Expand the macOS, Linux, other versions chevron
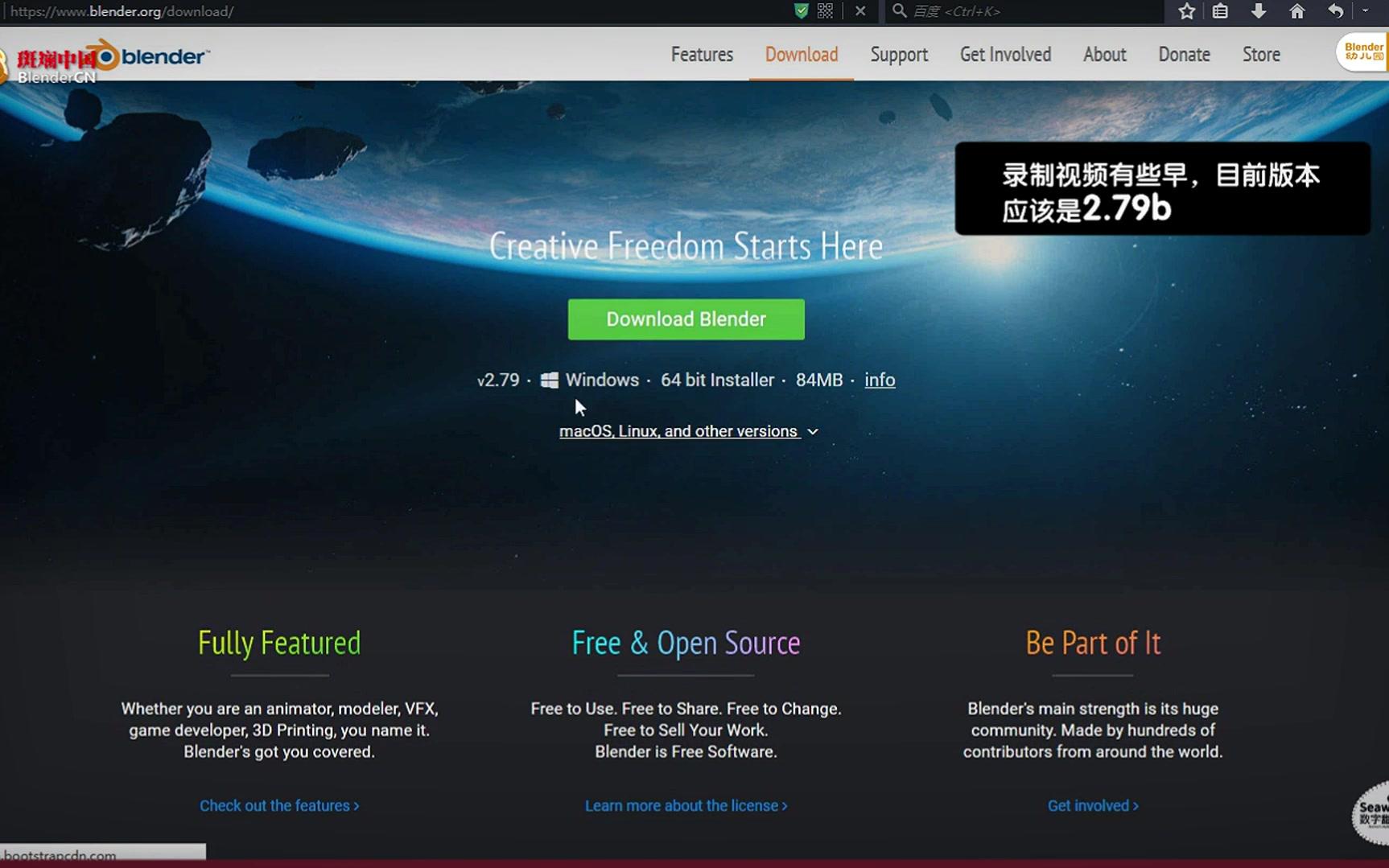 pos(813,432)
